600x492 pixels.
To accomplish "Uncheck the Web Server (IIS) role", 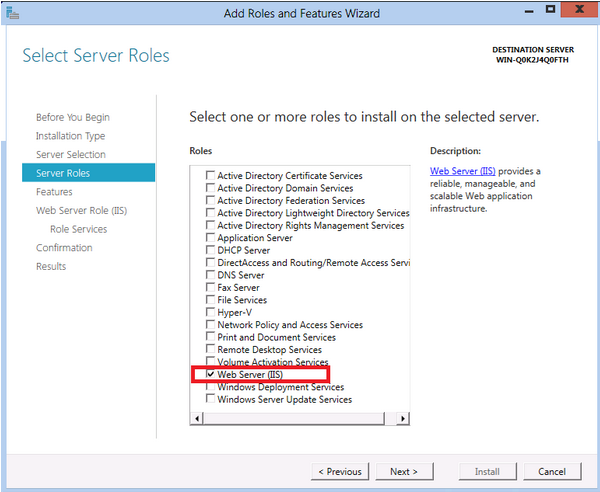I will coord(210,374).
